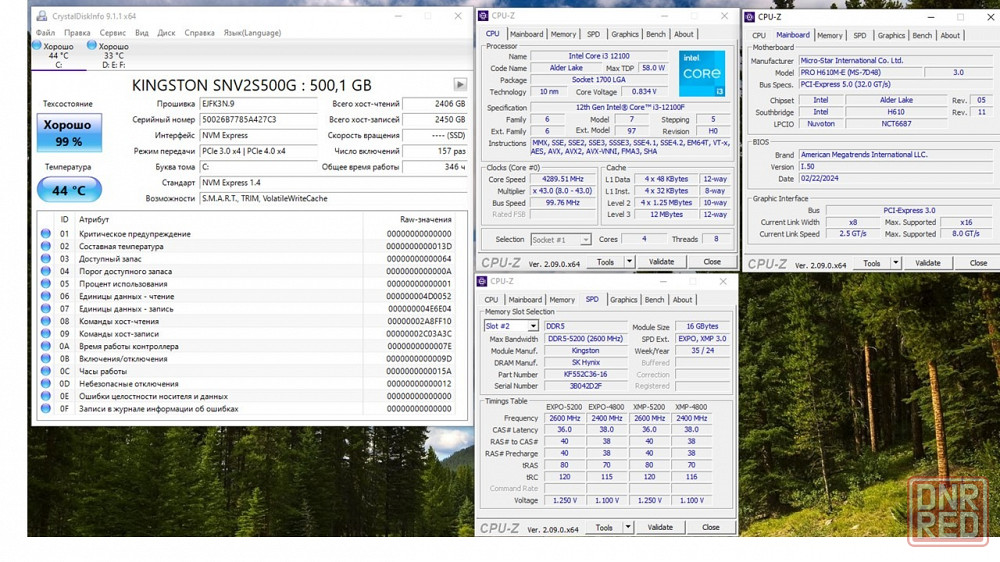This screenshot has height=562, width=1000.
Task: Click Validate in Mainboard window
Action: tap(928, 263)
